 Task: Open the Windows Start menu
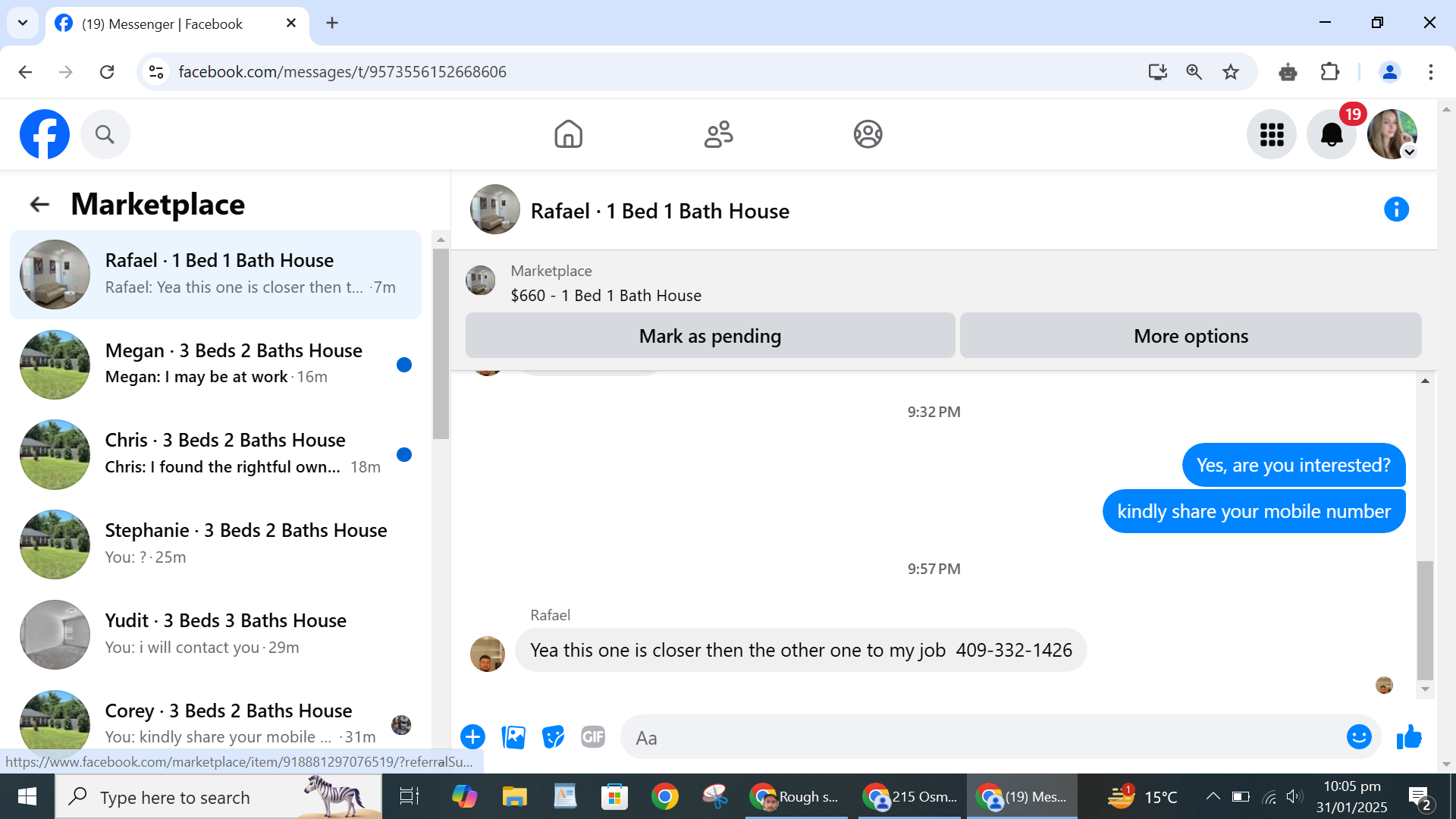coord(27,796)
